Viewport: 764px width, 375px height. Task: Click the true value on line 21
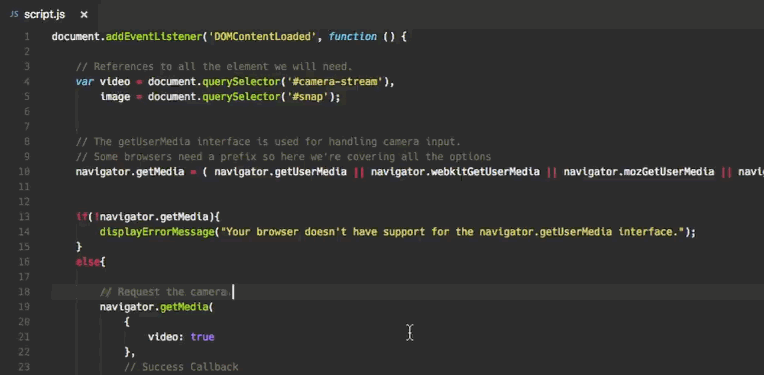(202, 337)
